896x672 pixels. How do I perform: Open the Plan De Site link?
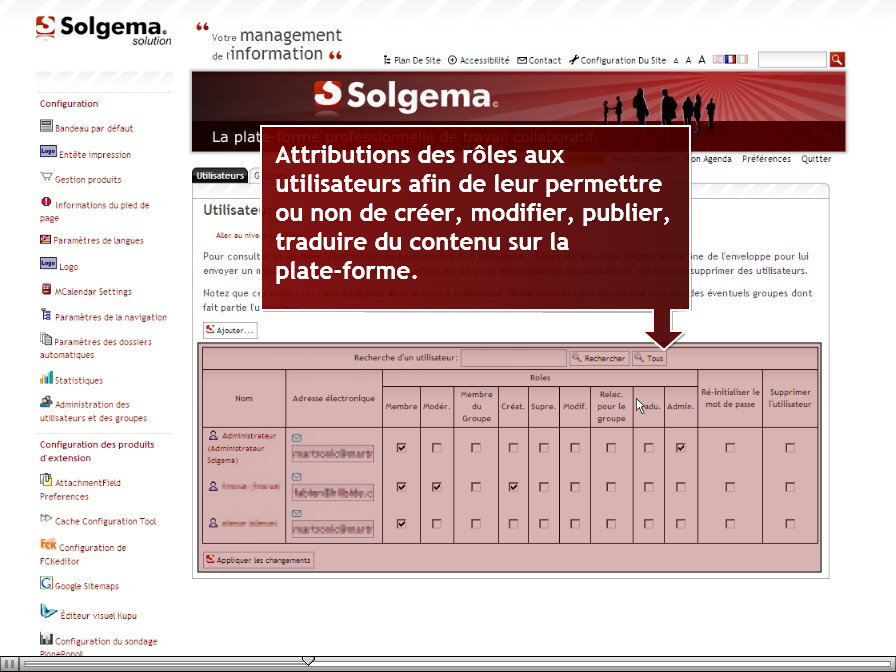(412, 60)
